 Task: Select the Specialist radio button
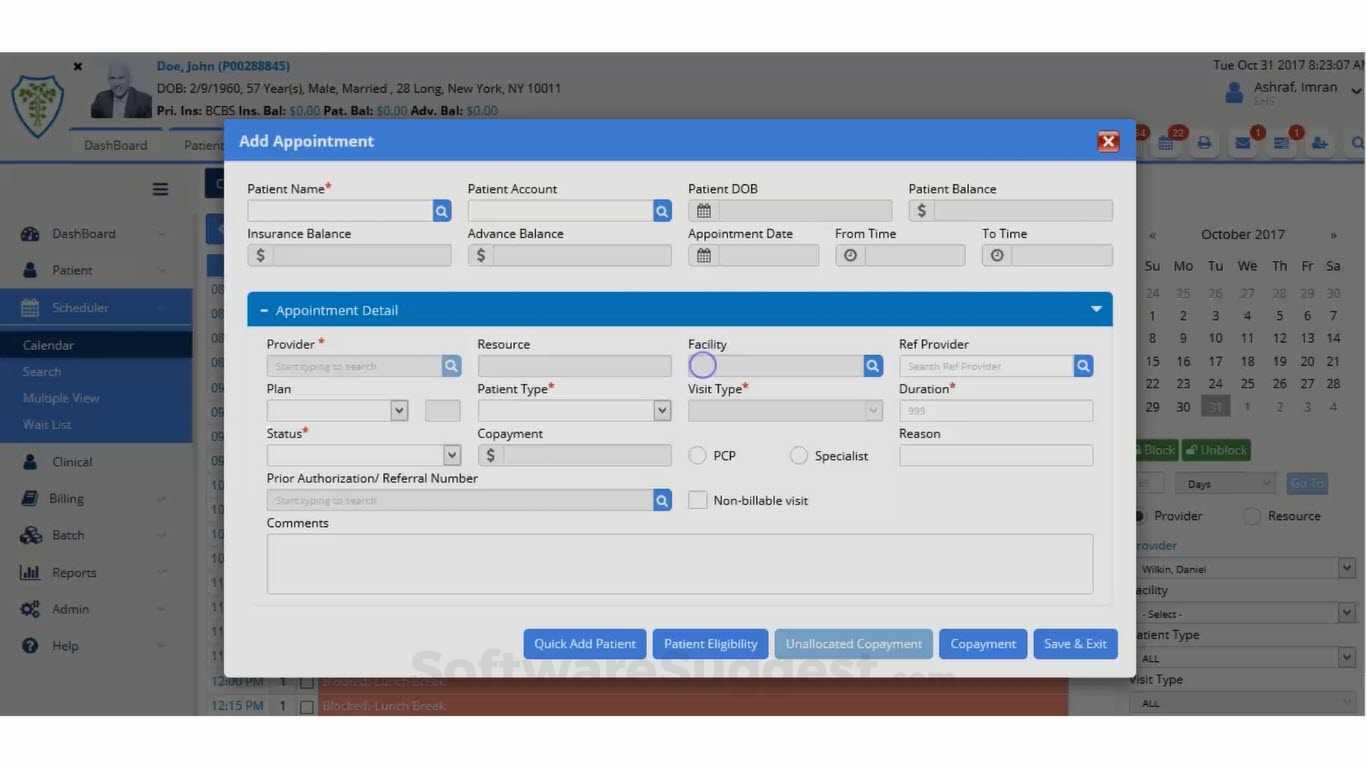point(799,456)
